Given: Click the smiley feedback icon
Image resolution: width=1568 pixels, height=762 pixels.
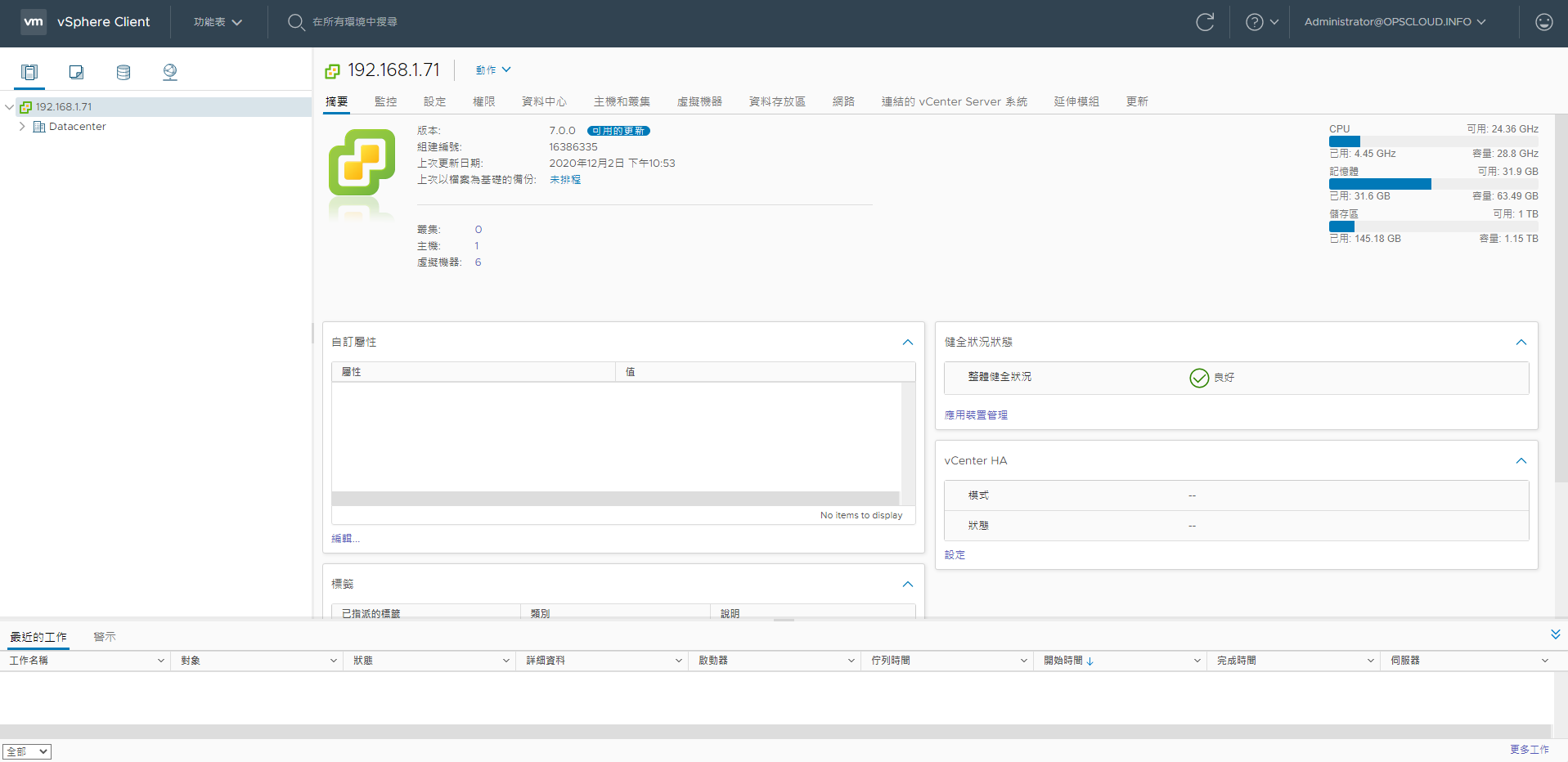Looking at the screenshot, I should tap(1543, 22).
